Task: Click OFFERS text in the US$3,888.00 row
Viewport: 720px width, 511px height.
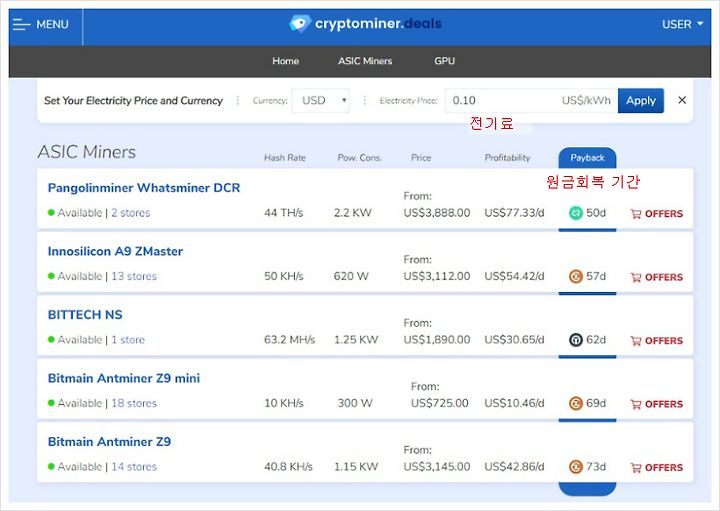Action: coord(664,213)
